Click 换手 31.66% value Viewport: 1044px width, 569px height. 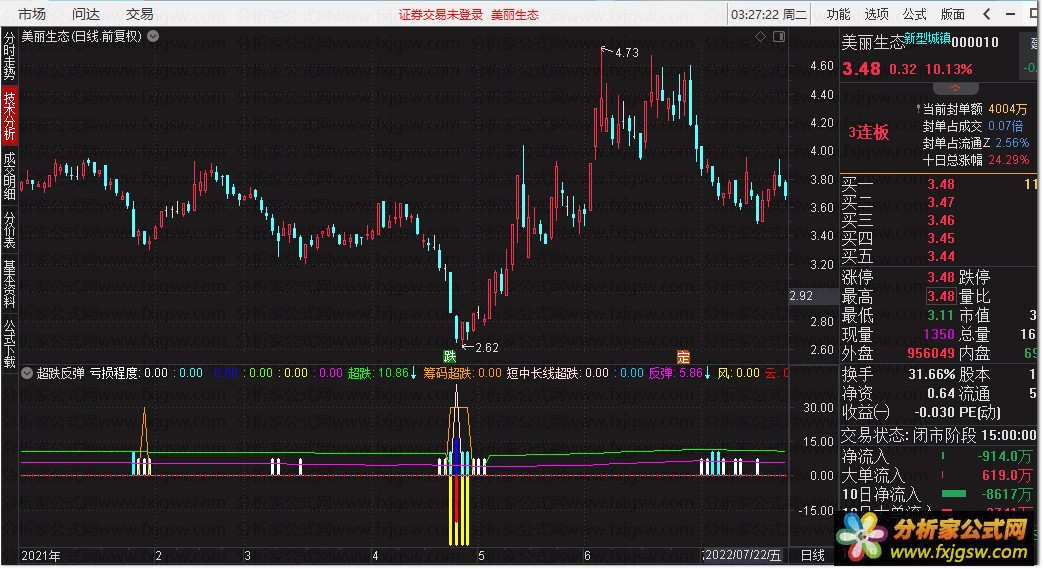point(932,375)
